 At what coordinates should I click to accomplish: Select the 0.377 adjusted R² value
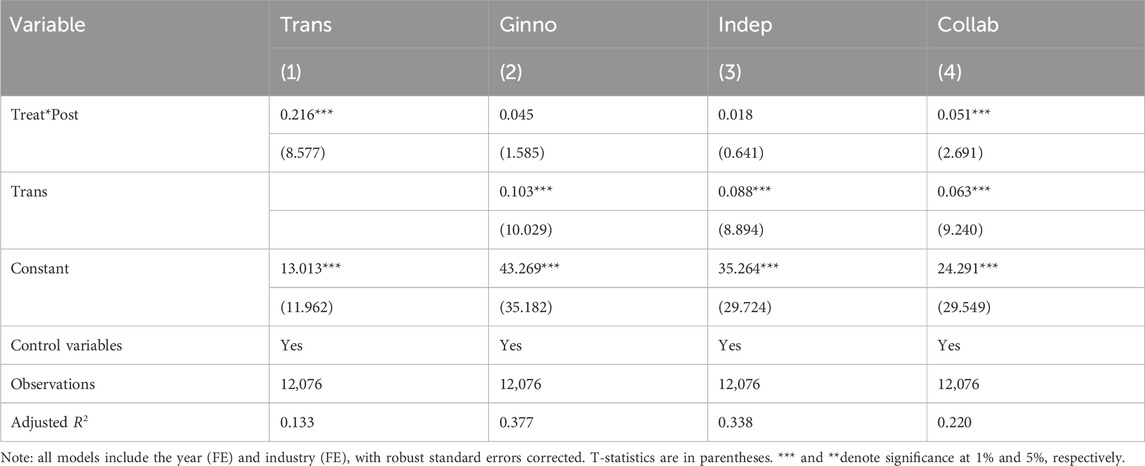click(x=515, y=421)
